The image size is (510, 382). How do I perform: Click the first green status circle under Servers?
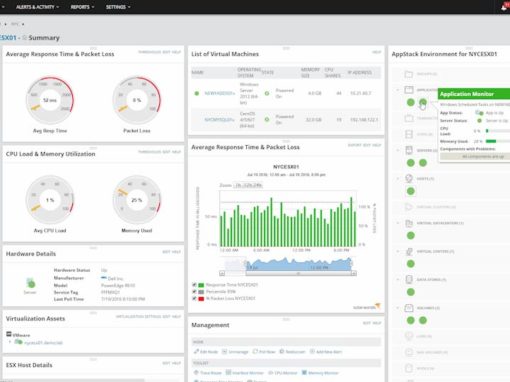(x=411, y=163)
